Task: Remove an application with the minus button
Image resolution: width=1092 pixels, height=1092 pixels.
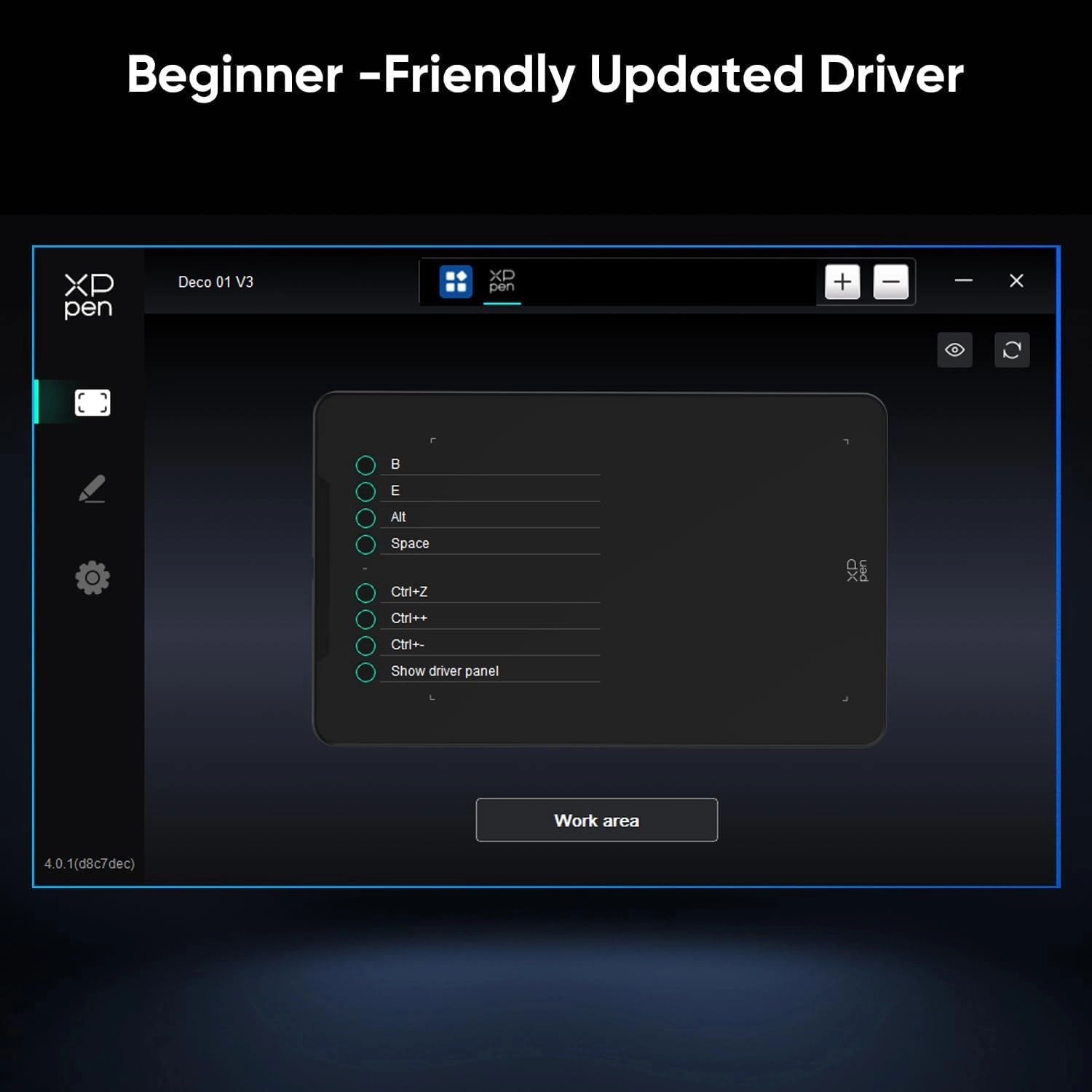Action: [890, 282]
